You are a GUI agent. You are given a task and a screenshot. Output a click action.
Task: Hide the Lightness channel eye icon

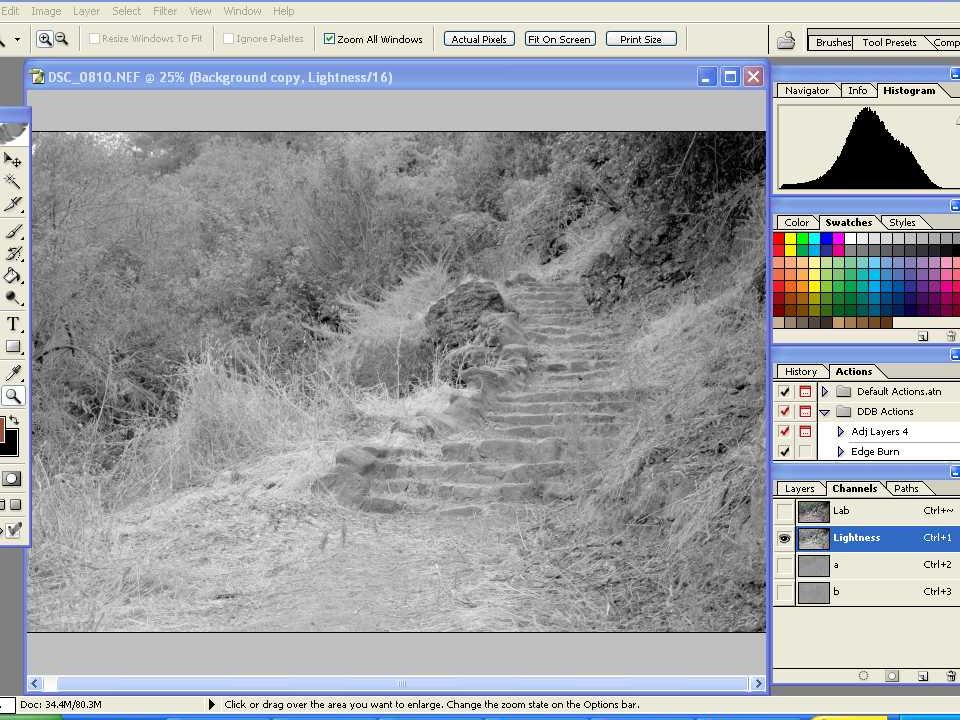[784, 538]
